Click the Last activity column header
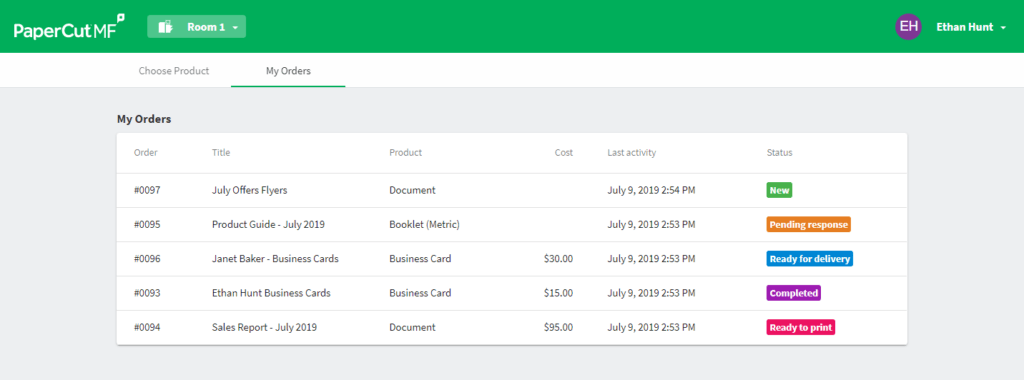Image resolution: width=1024 pixels, height=380 pixels. (x=632, y=153)
